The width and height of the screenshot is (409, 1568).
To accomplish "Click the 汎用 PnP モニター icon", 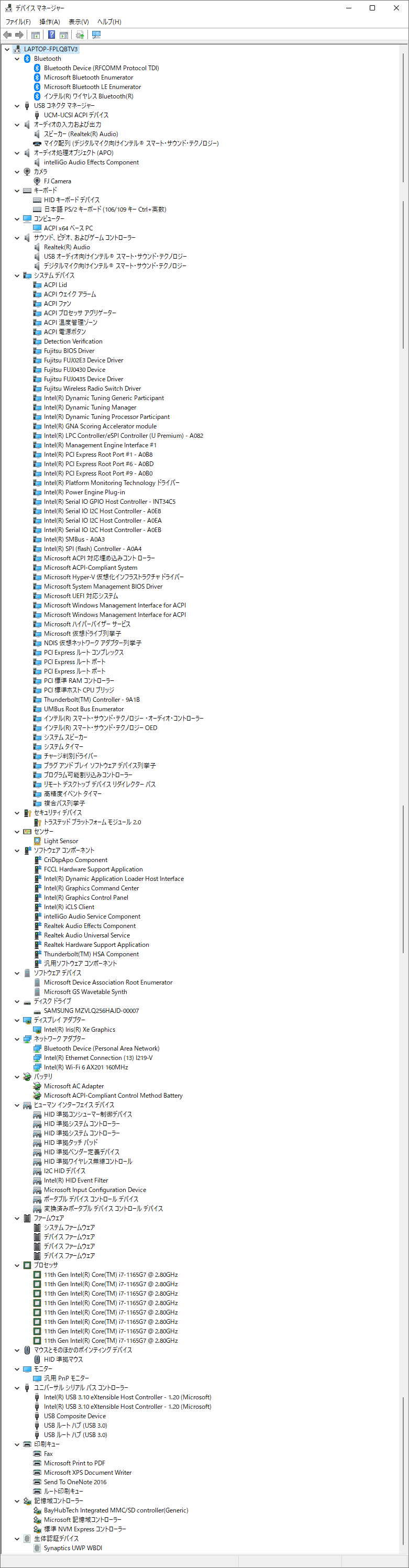I will [37, 1378].
